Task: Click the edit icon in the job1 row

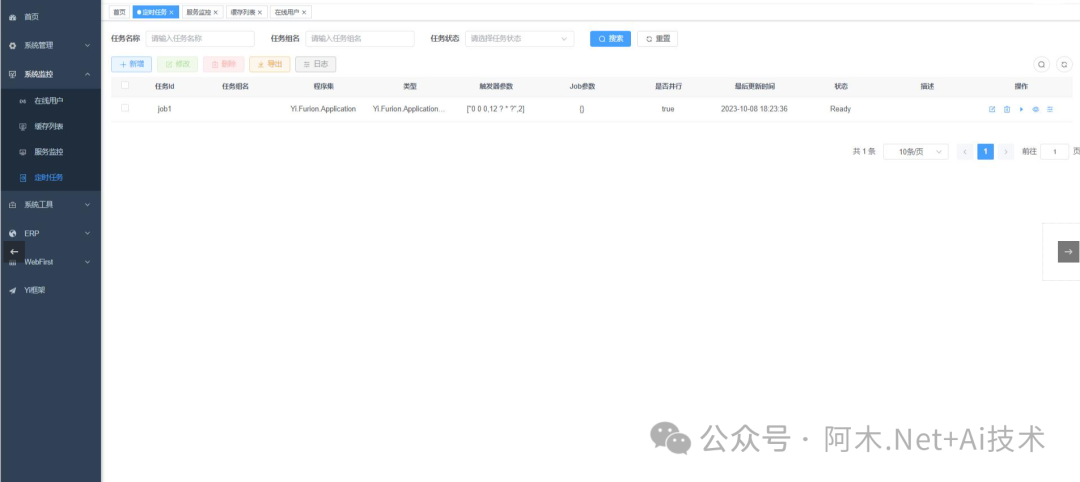Action: (x=992, y=109)
